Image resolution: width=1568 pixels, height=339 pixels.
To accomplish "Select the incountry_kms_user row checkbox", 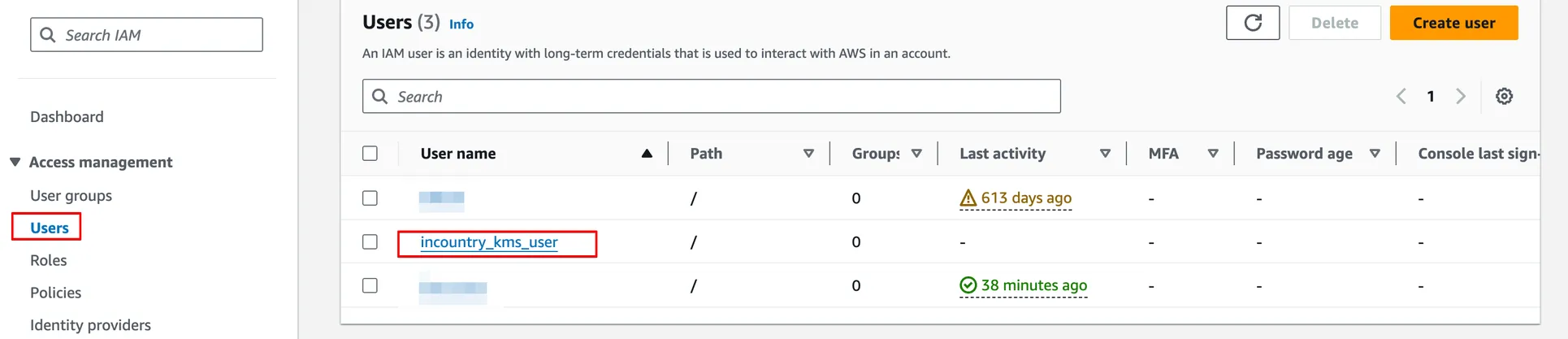I will pos(370,242).
